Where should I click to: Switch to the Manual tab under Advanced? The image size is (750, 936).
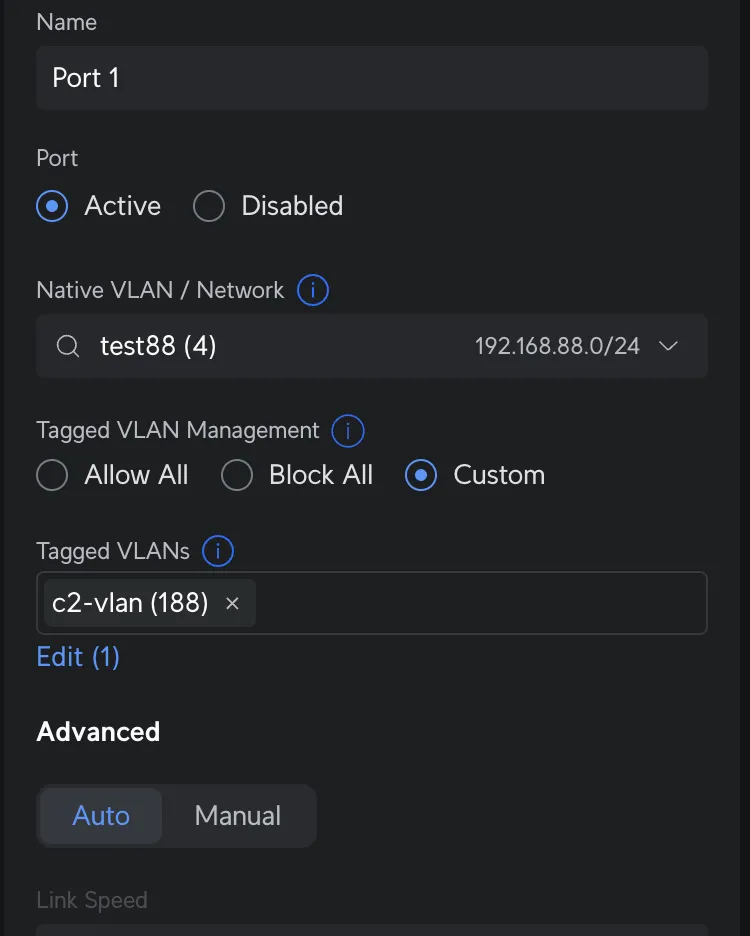point(237,816)
